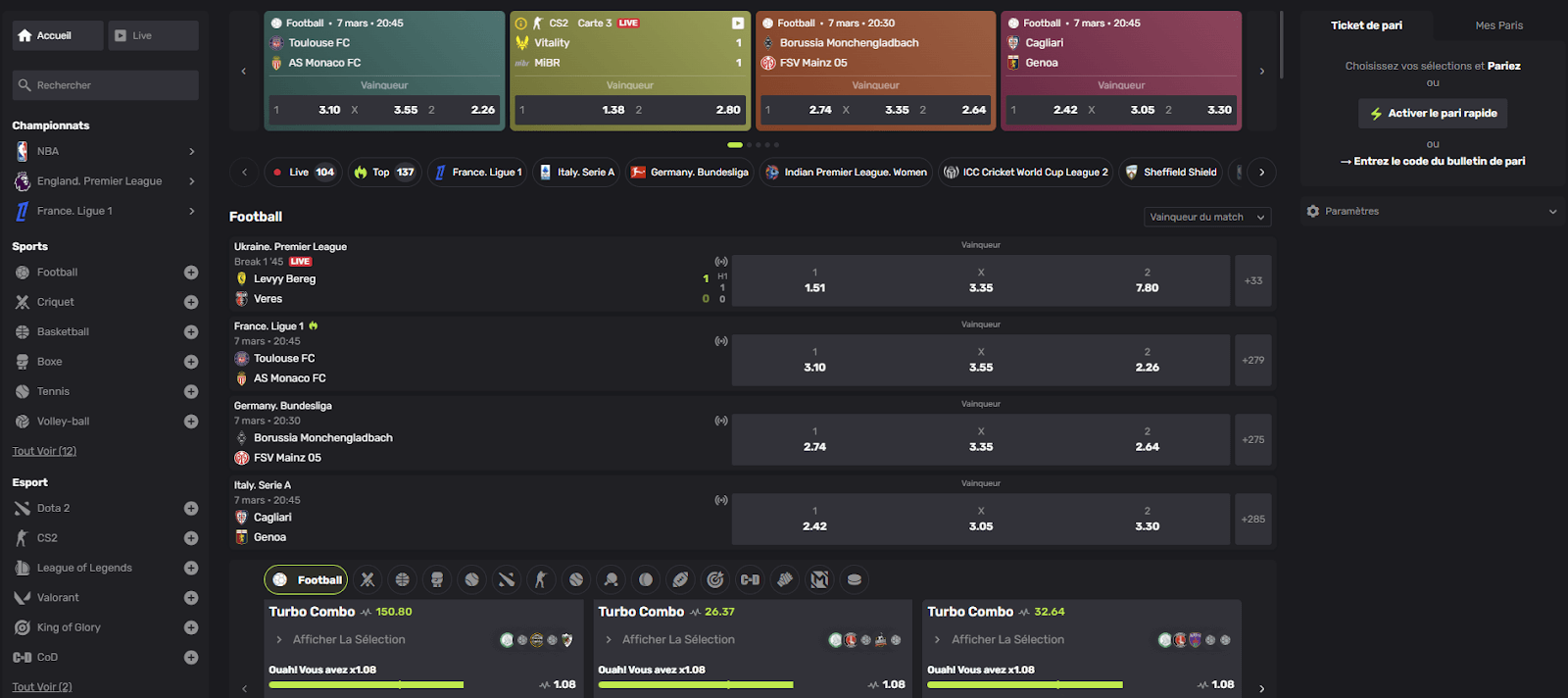Select the boxing glove icon in the Turbo Combo filter row
This screenshot has height=698, width=1568.
437,579
